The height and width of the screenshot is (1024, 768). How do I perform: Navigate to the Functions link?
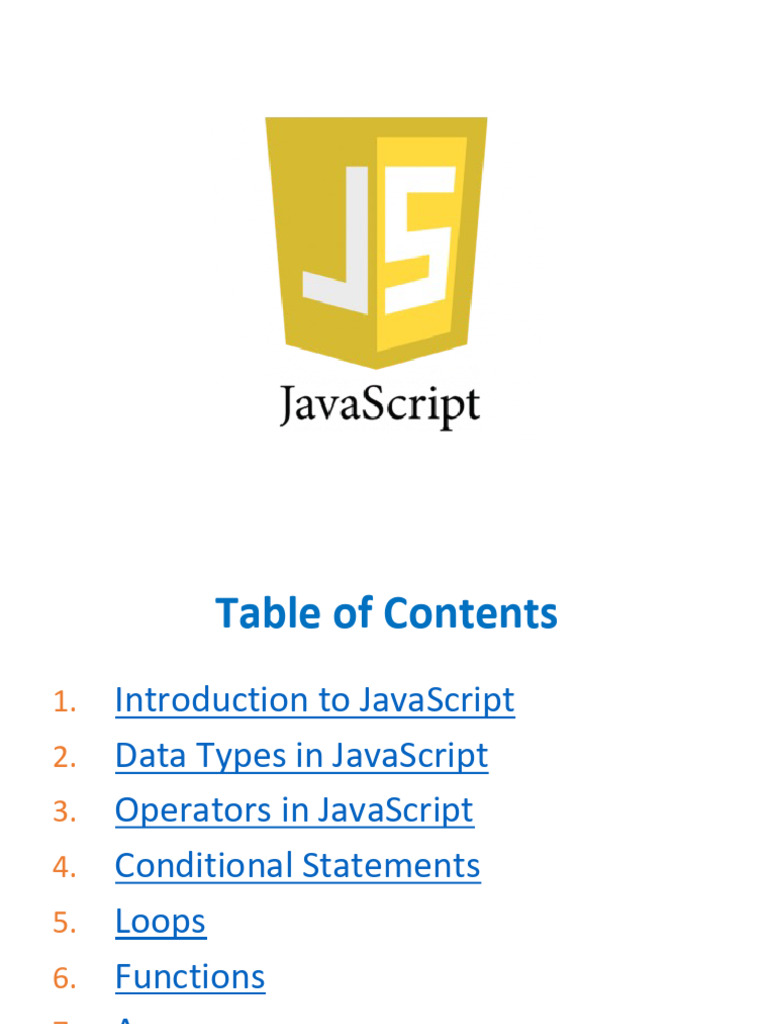click(x=190, y=976)
